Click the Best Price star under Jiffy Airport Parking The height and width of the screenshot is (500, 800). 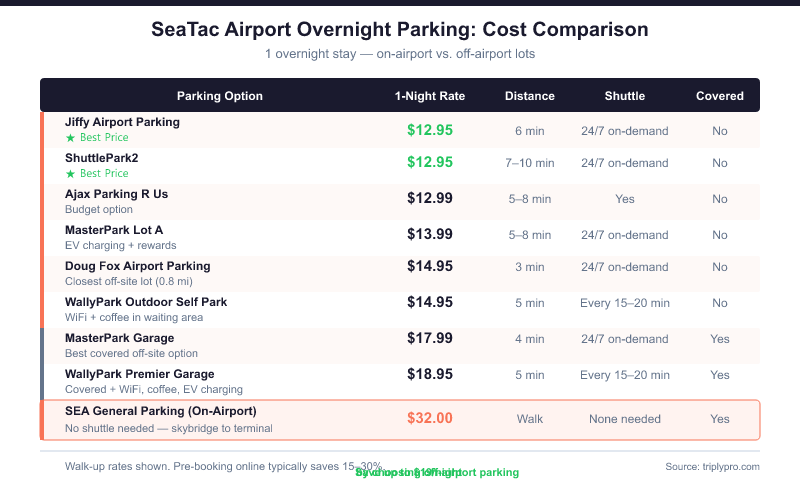point(70,138)
